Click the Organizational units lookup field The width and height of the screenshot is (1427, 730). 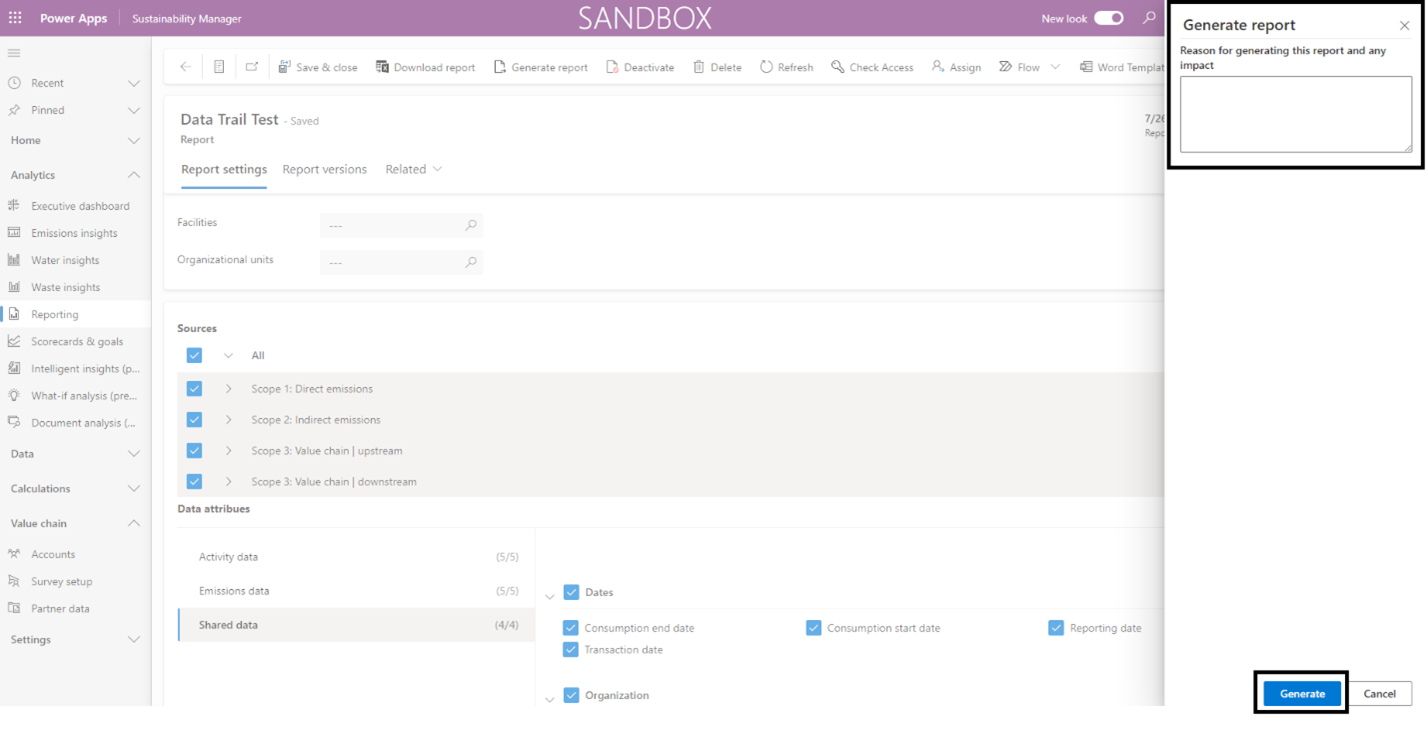point(401,262)
